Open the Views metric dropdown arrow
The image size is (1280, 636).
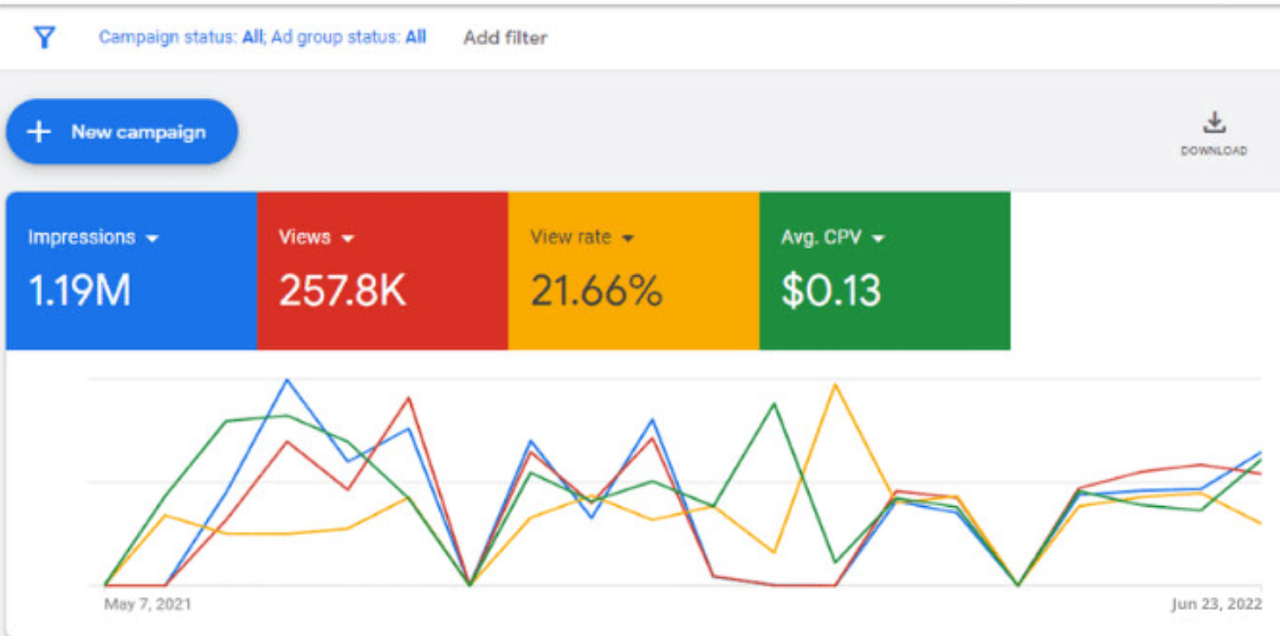pyautogui.click(x=348, y=239)
